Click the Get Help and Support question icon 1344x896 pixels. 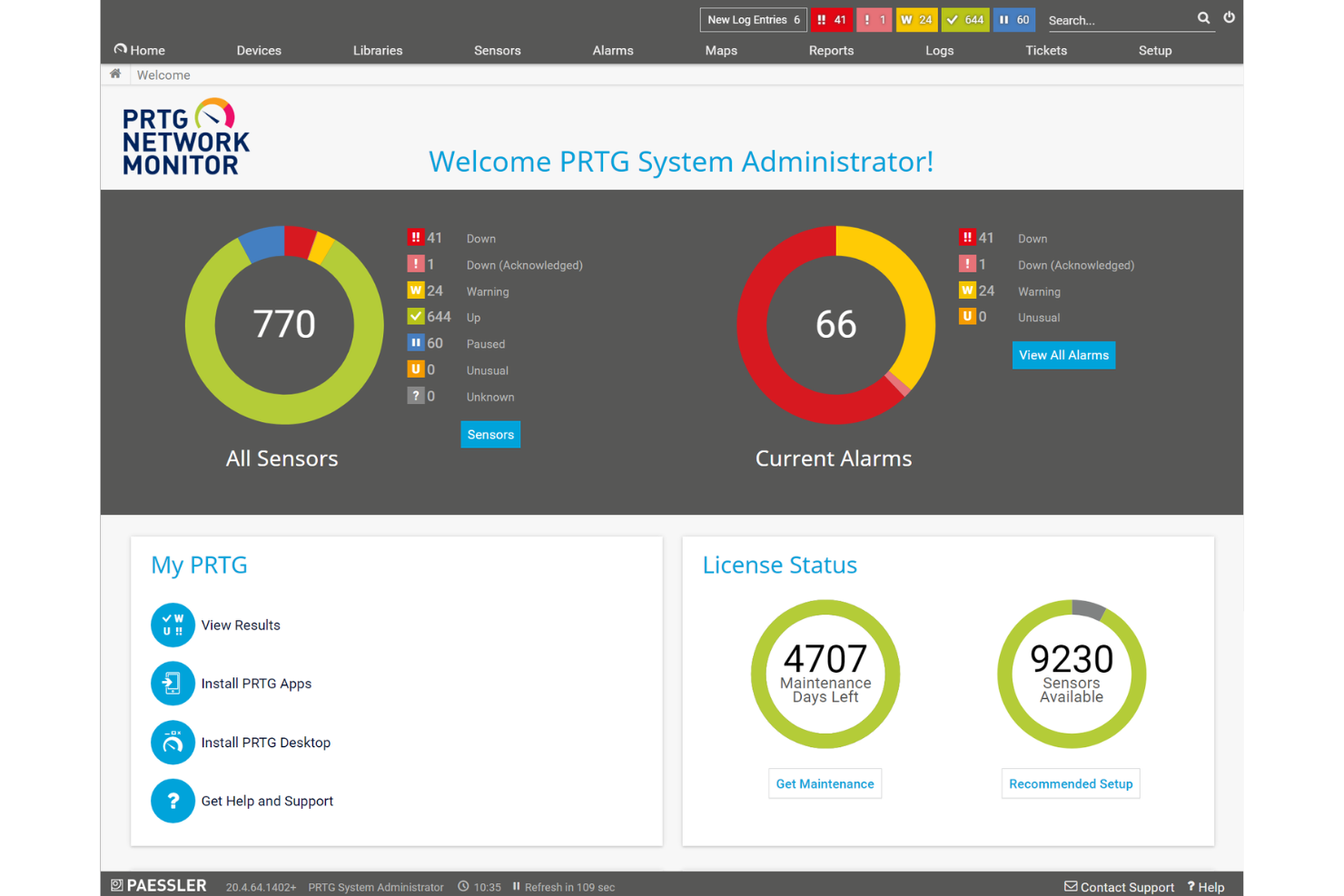[x=173, y=801]
